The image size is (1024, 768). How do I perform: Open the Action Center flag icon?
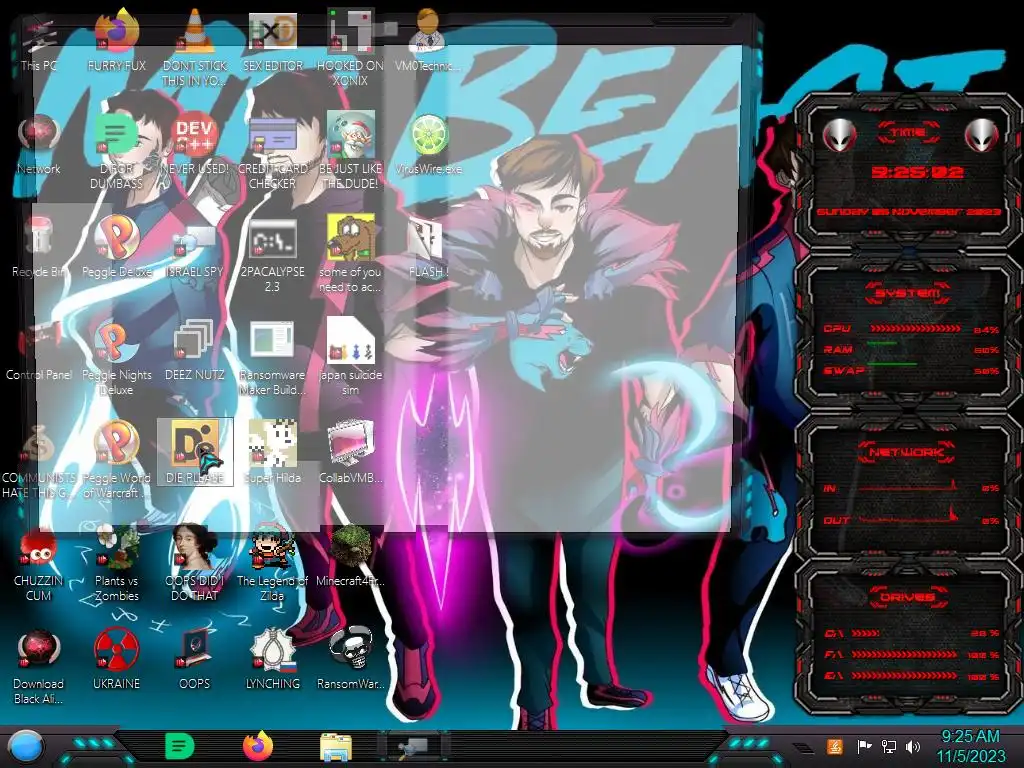[x=864, y=746]
